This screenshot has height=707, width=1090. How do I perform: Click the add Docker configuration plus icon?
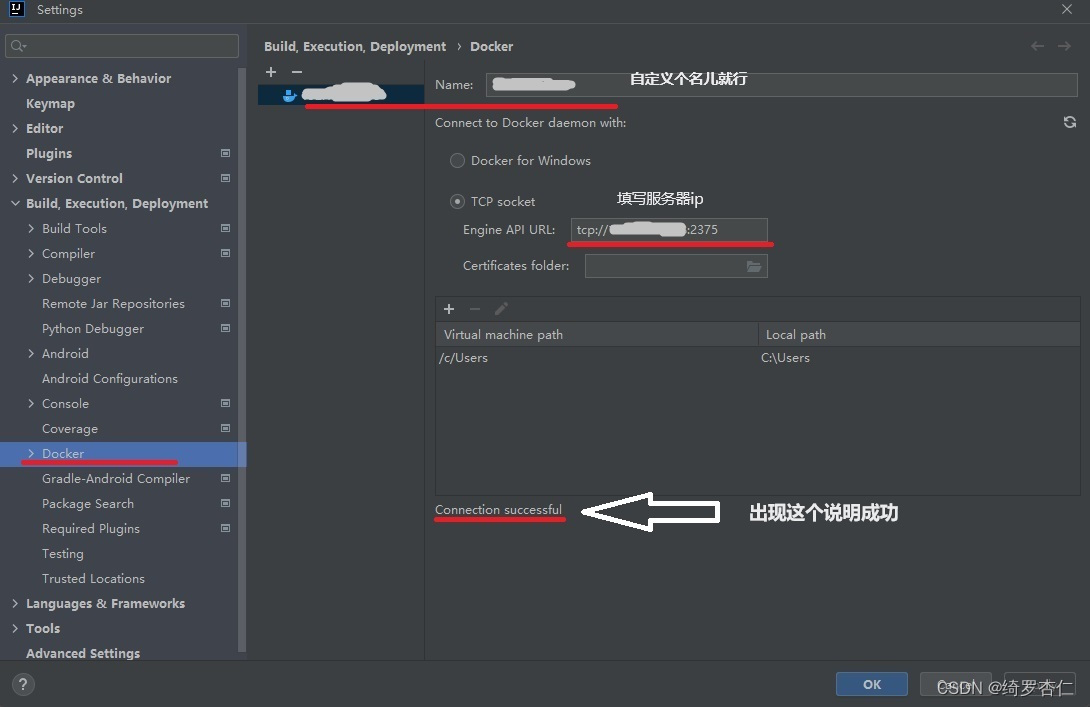point(270,72)
